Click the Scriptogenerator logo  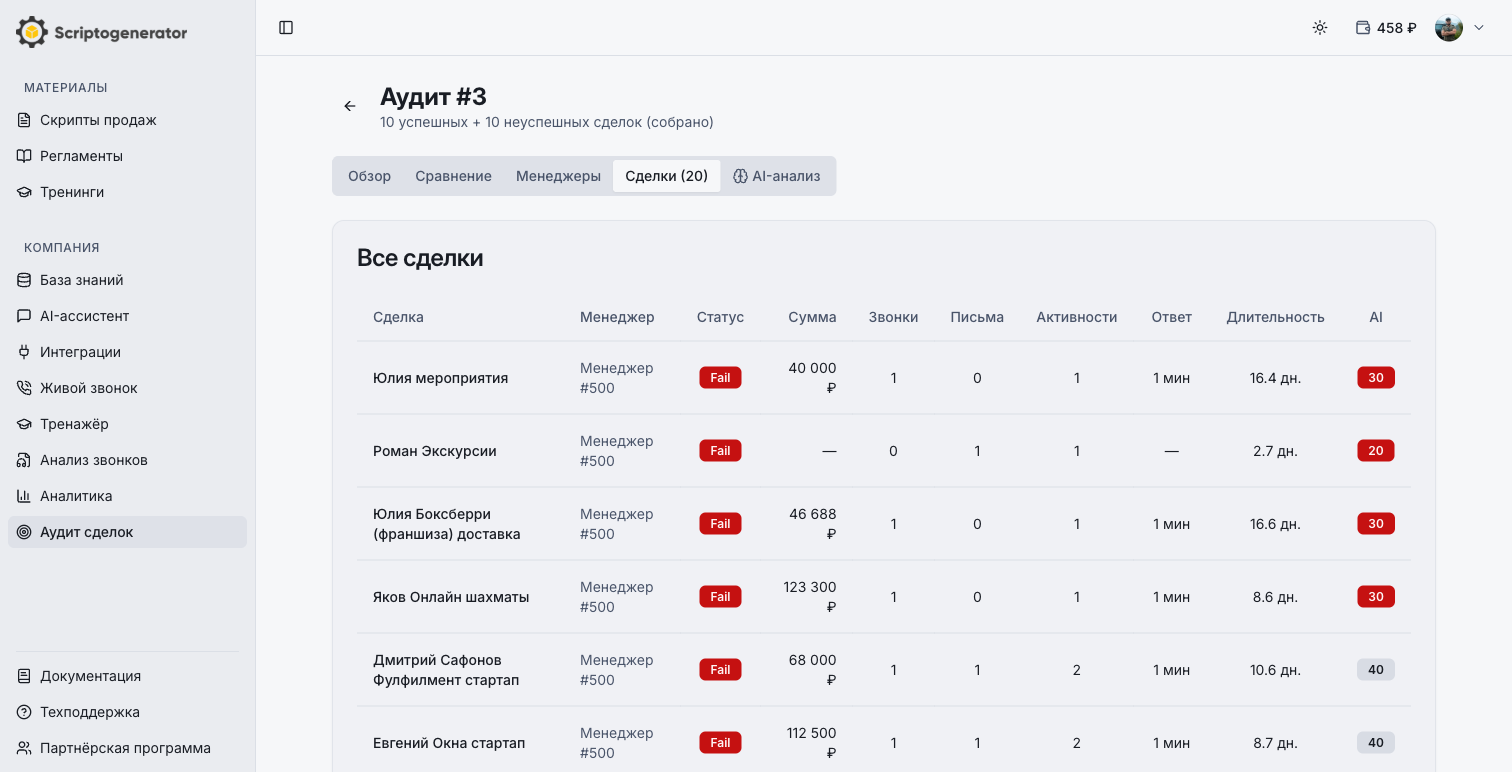[102, 32]
